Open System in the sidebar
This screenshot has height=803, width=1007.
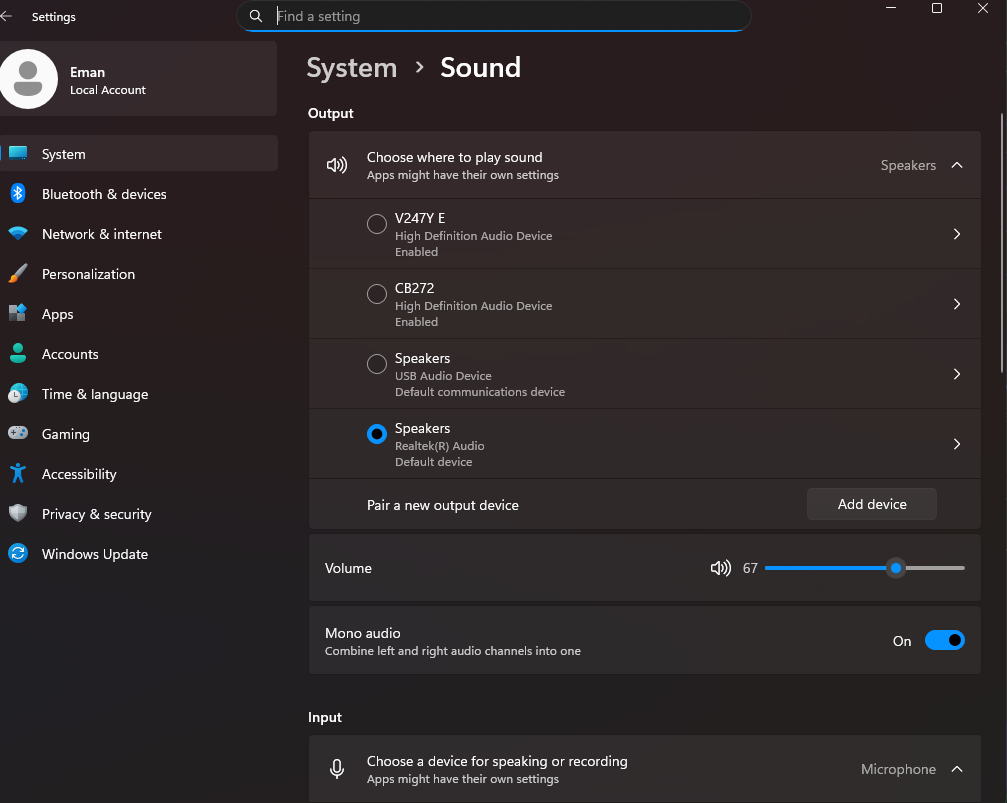[x=139, y=154]
